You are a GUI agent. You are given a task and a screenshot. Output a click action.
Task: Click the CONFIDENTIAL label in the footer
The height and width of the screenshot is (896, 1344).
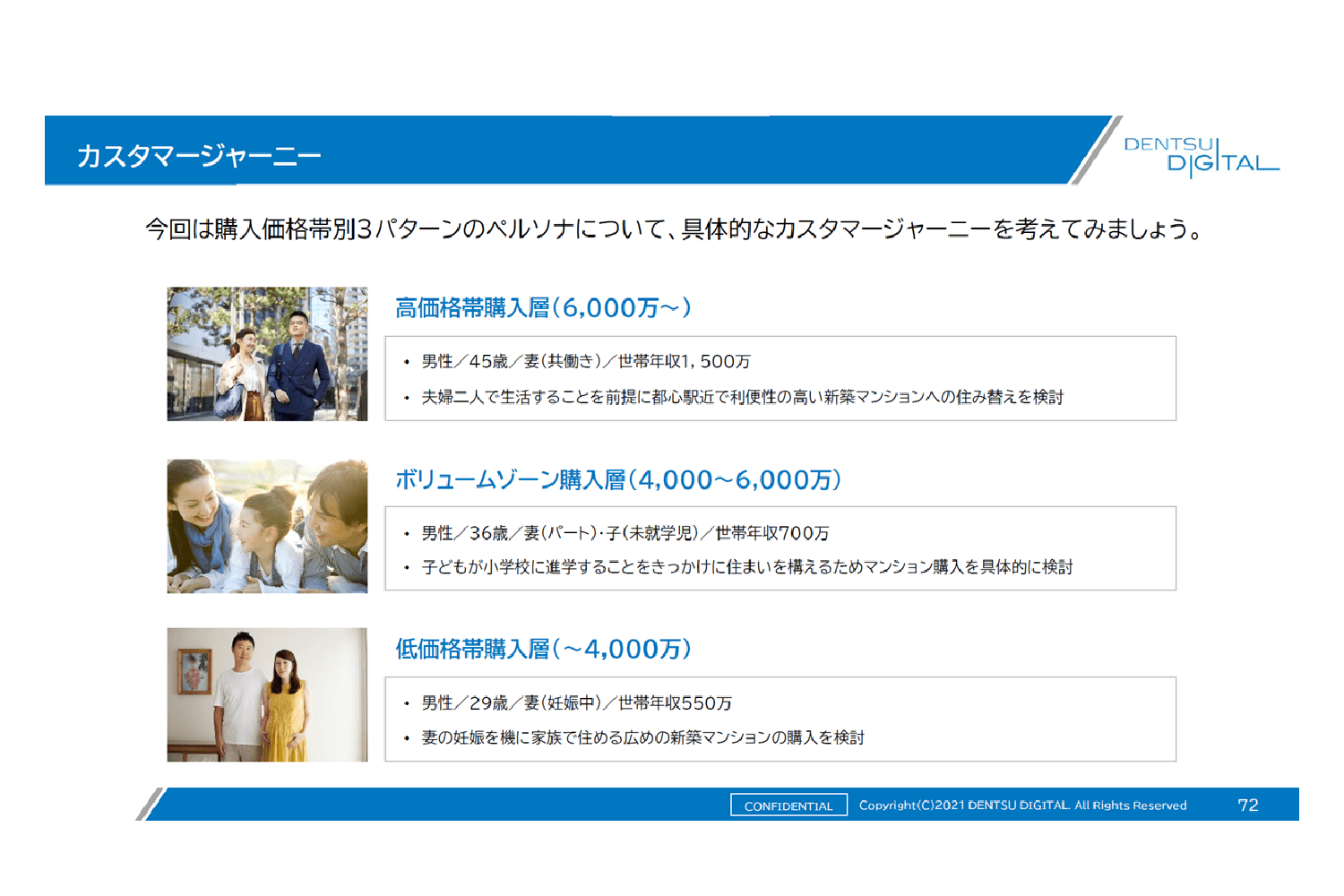tap(788, 806)
